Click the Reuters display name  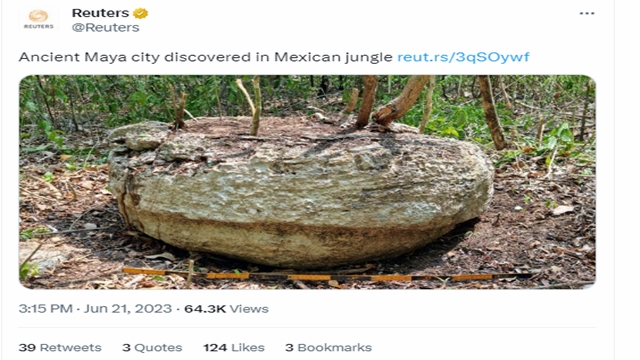(100, 13)
